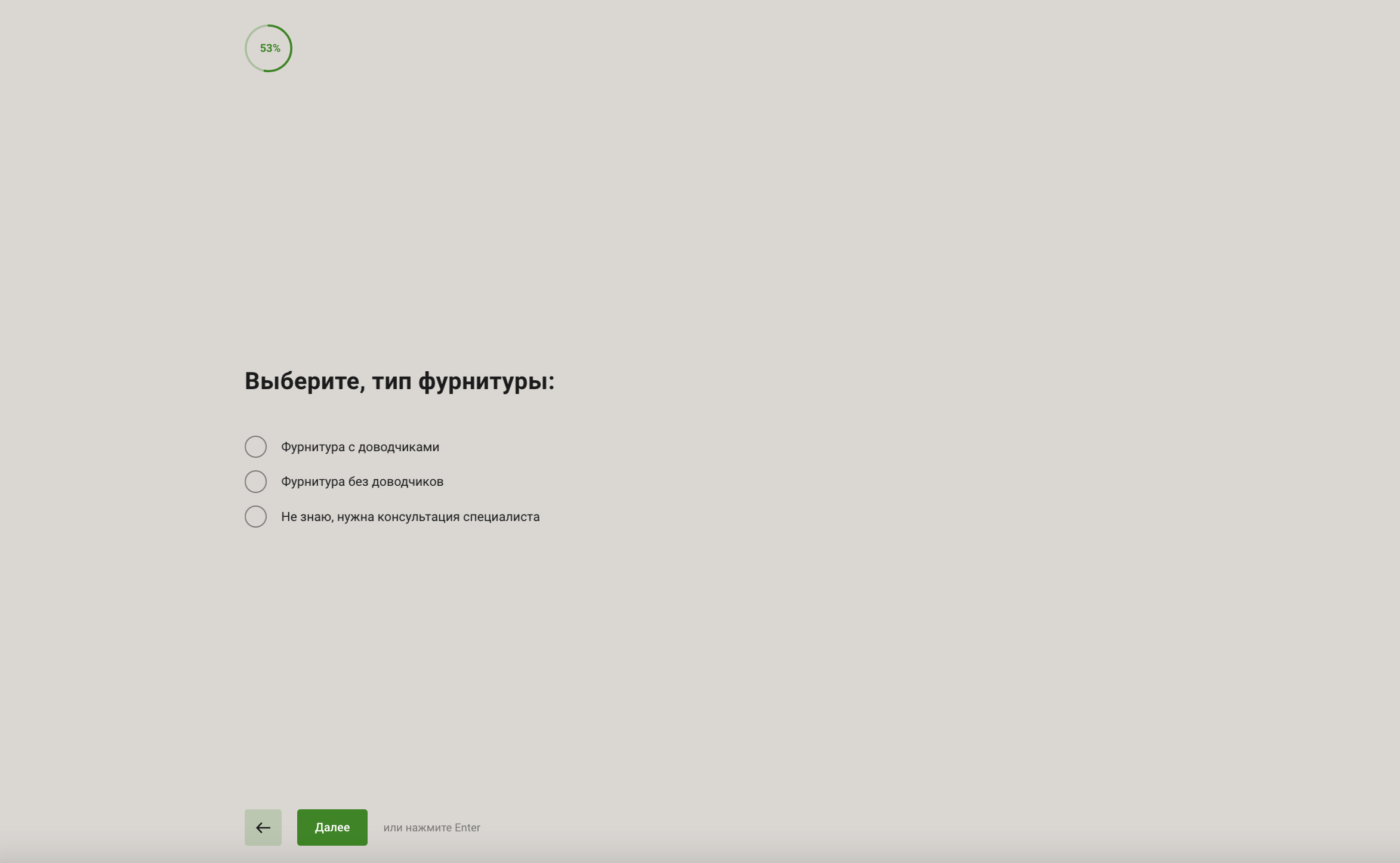Image resolution: width=1400 pixels, height=863 pixels.
Task: Click the word фурнитуры in the heading
Action: click(482, 381)
